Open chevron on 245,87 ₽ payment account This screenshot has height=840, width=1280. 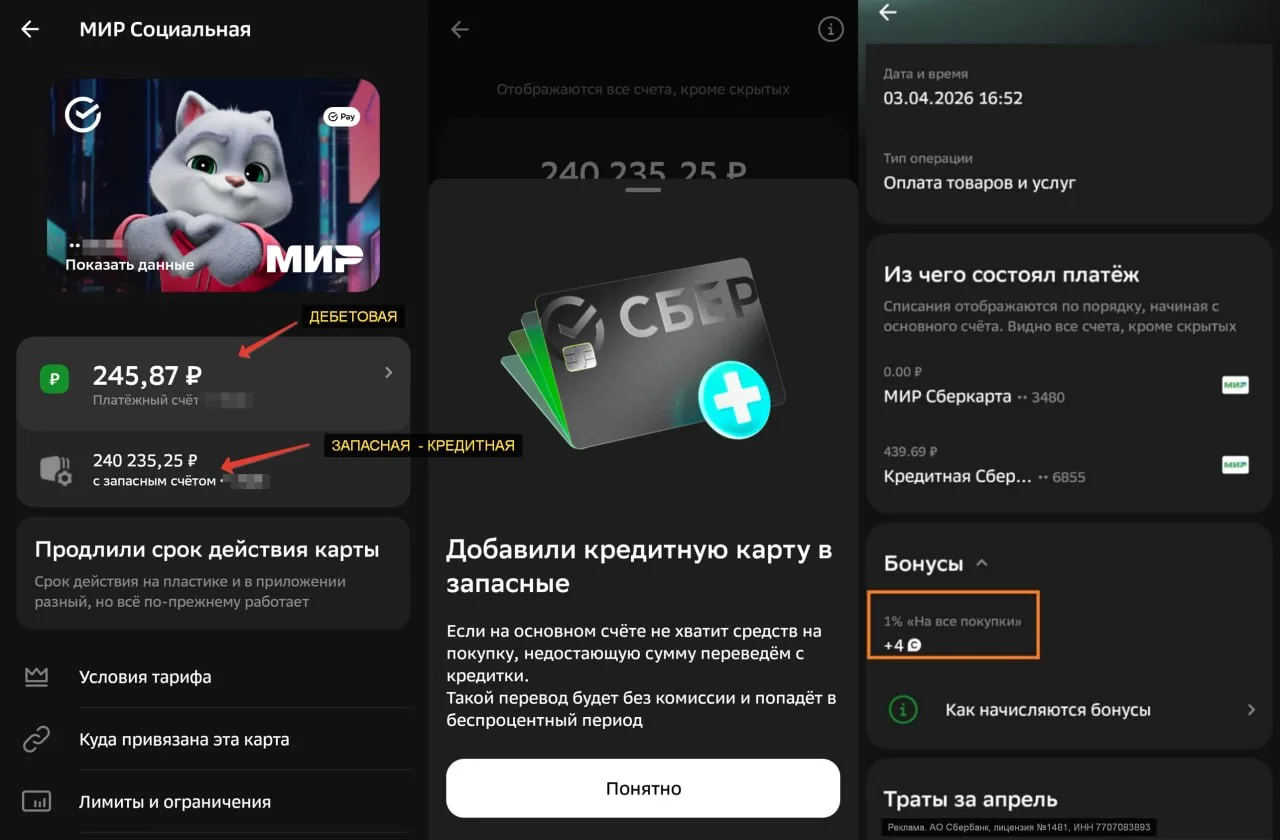(x=388, y=373)
